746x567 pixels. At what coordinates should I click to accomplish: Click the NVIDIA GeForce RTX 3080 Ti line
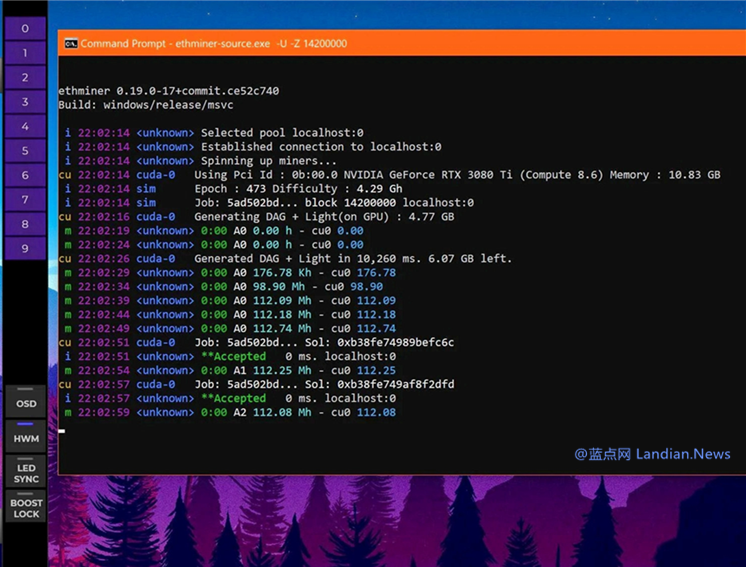click(390, 175)
